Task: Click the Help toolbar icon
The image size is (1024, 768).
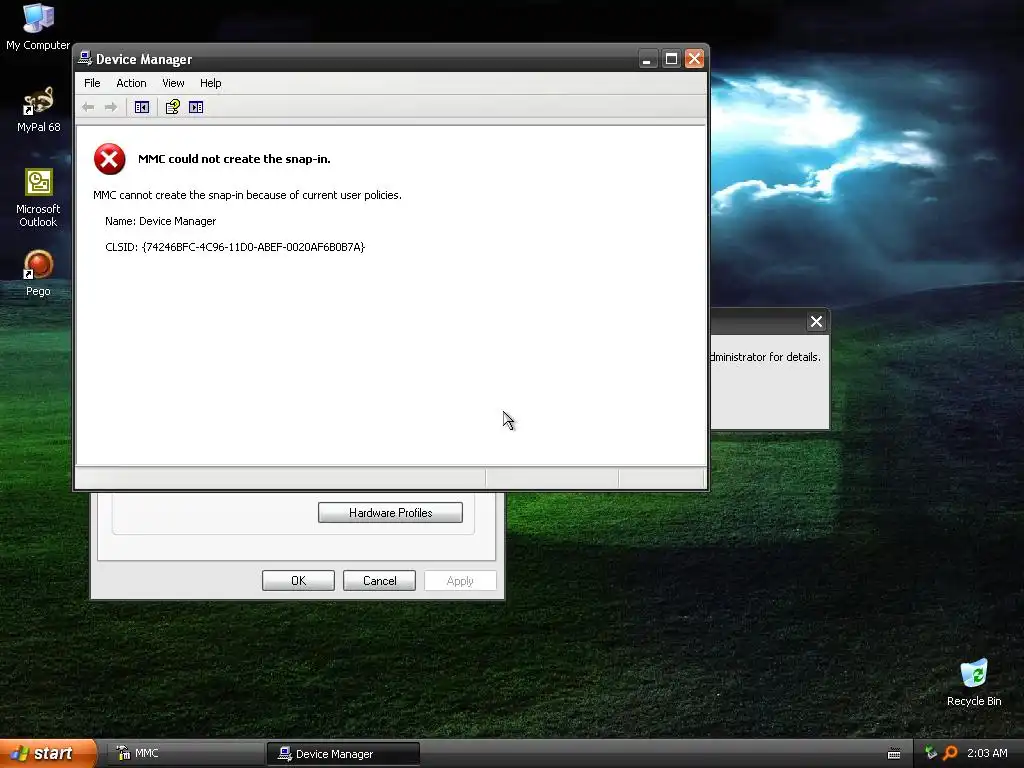Action: (172, 107)
